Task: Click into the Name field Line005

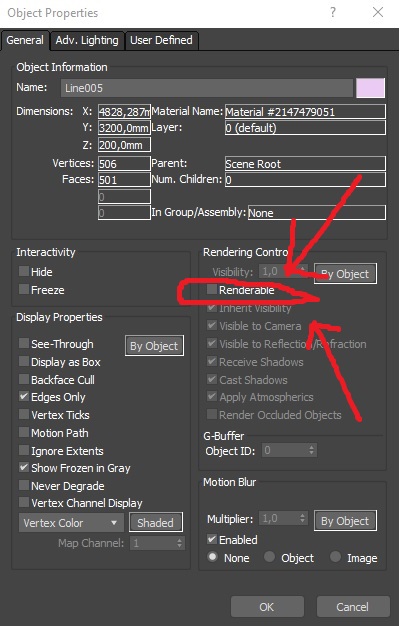Action: pyautogui.click(x=207, y=88)
